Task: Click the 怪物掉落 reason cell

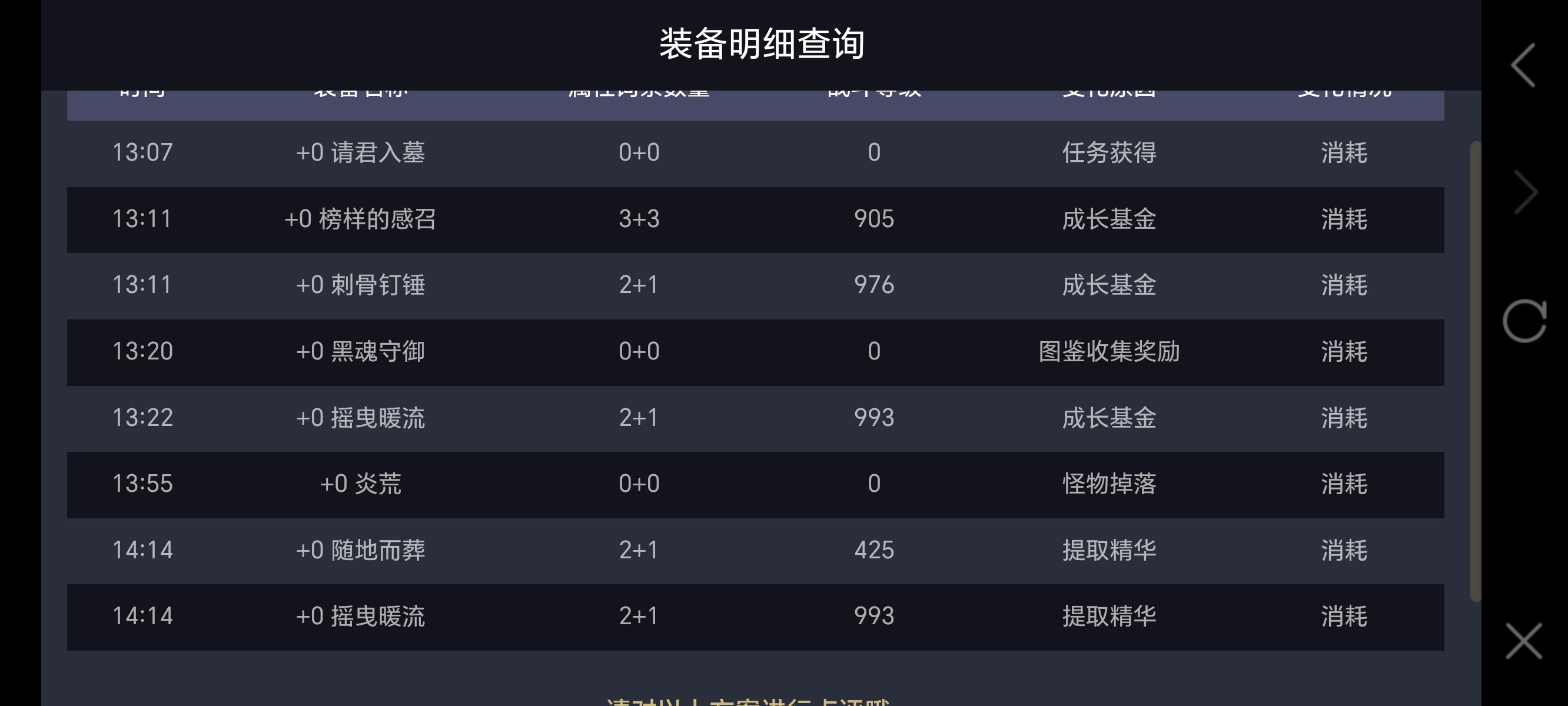Action: point(1108,484)
